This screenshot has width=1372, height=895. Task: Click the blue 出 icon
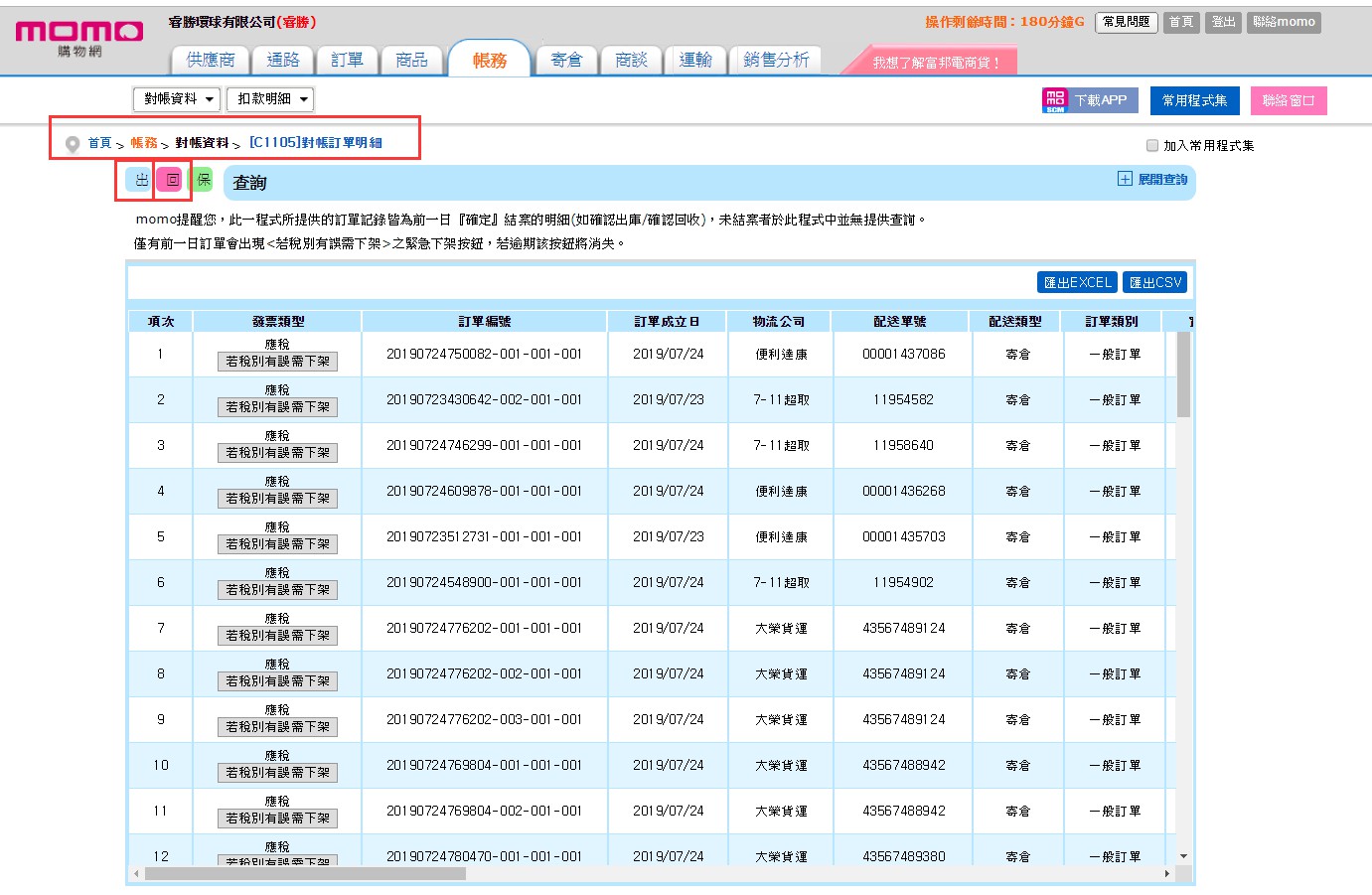click(x=141, y=180)
